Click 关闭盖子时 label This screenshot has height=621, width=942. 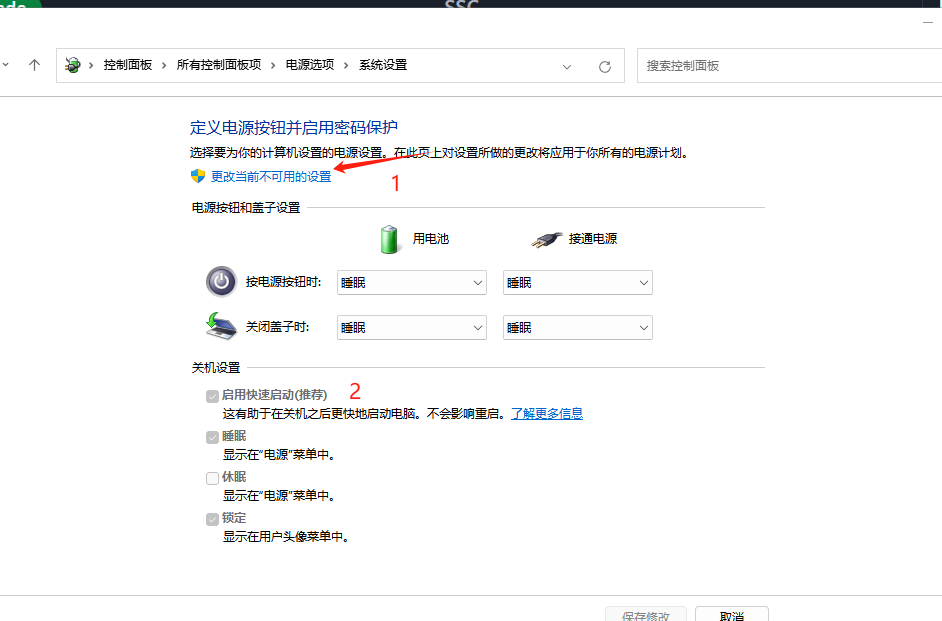(x=278, y=327)
